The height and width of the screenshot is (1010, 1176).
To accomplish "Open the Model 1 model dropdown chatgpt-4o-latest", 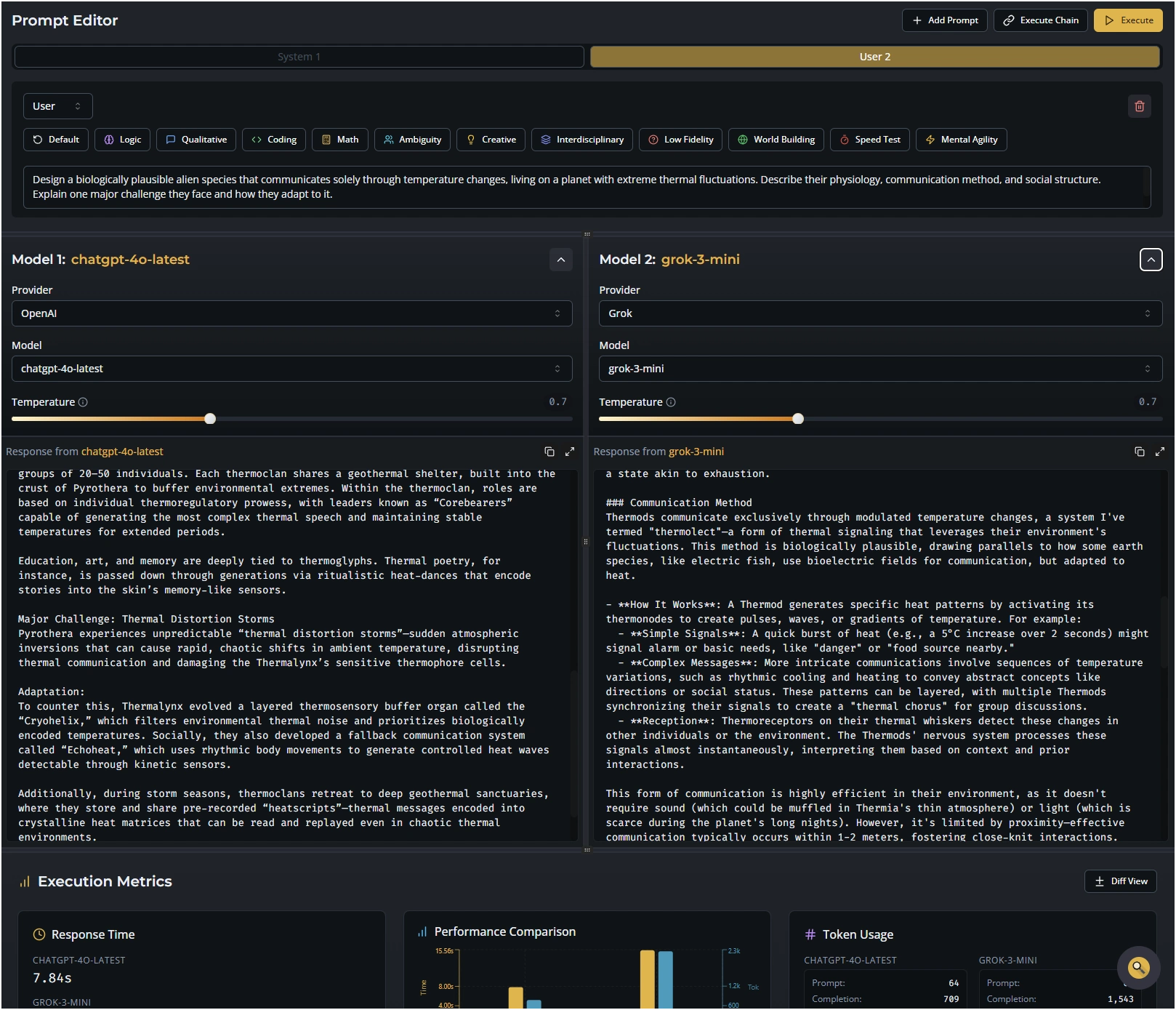I will coord(291,369).
